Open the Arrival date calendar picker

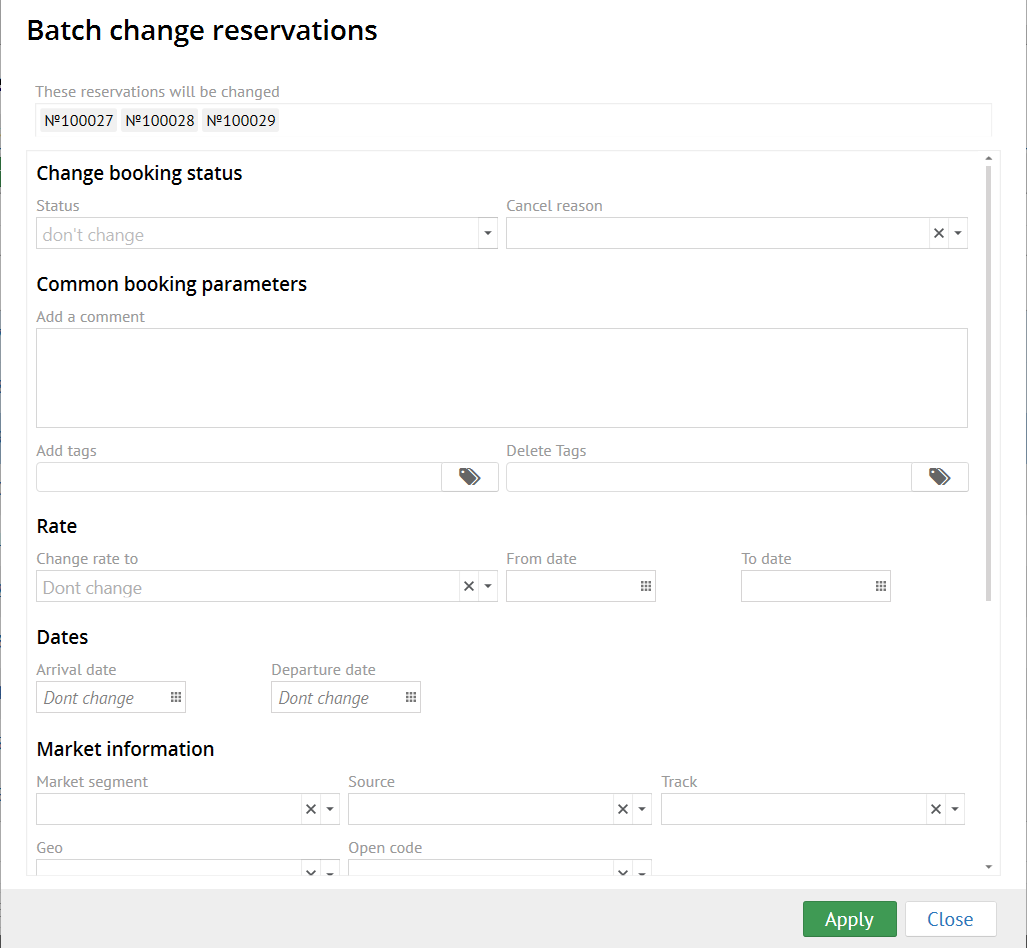pyautogui.click(x=176, y=697)
